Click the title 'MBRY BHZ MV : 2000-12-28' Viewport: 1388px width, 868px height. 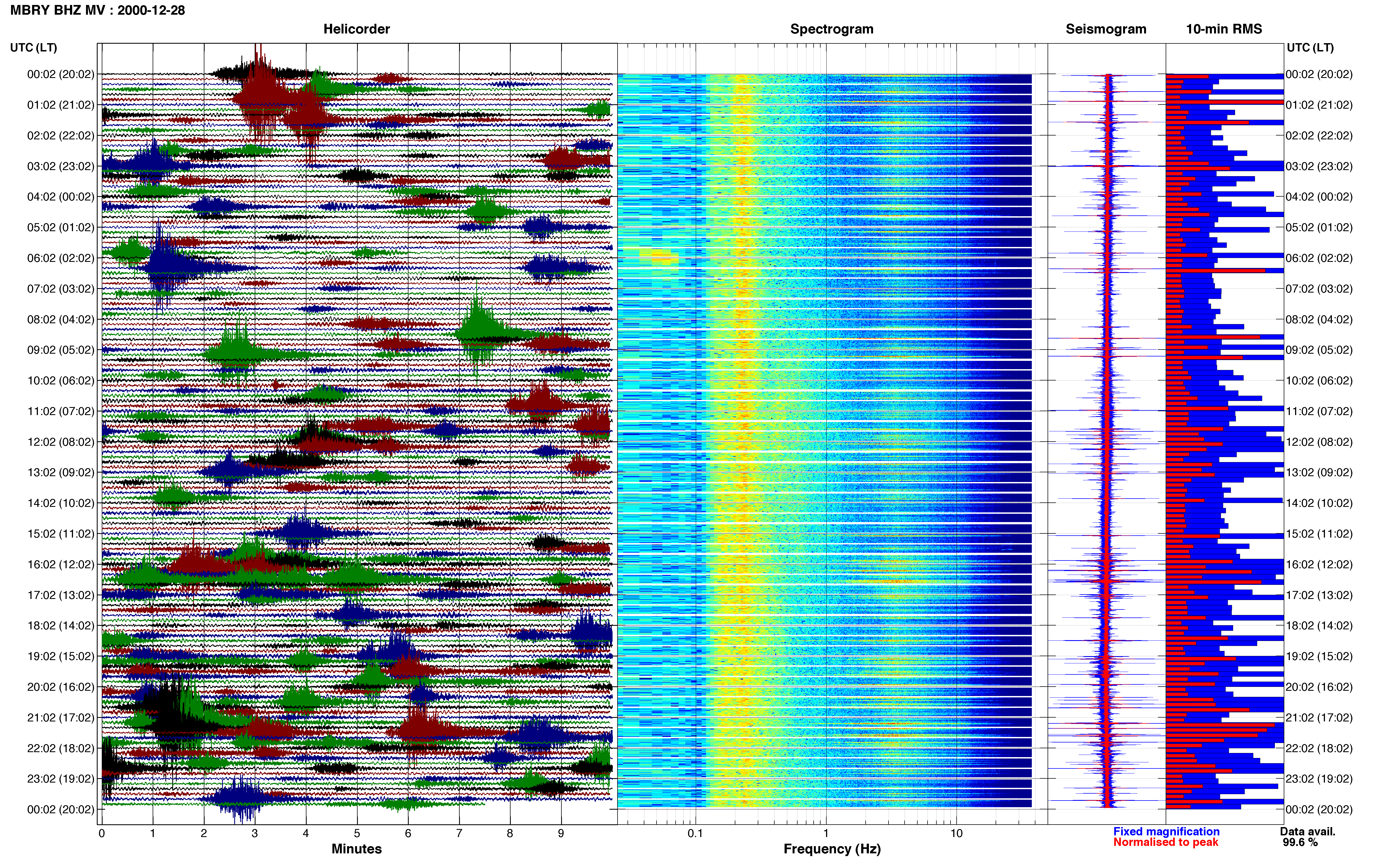pyautogui.click(x=98, y=10)
